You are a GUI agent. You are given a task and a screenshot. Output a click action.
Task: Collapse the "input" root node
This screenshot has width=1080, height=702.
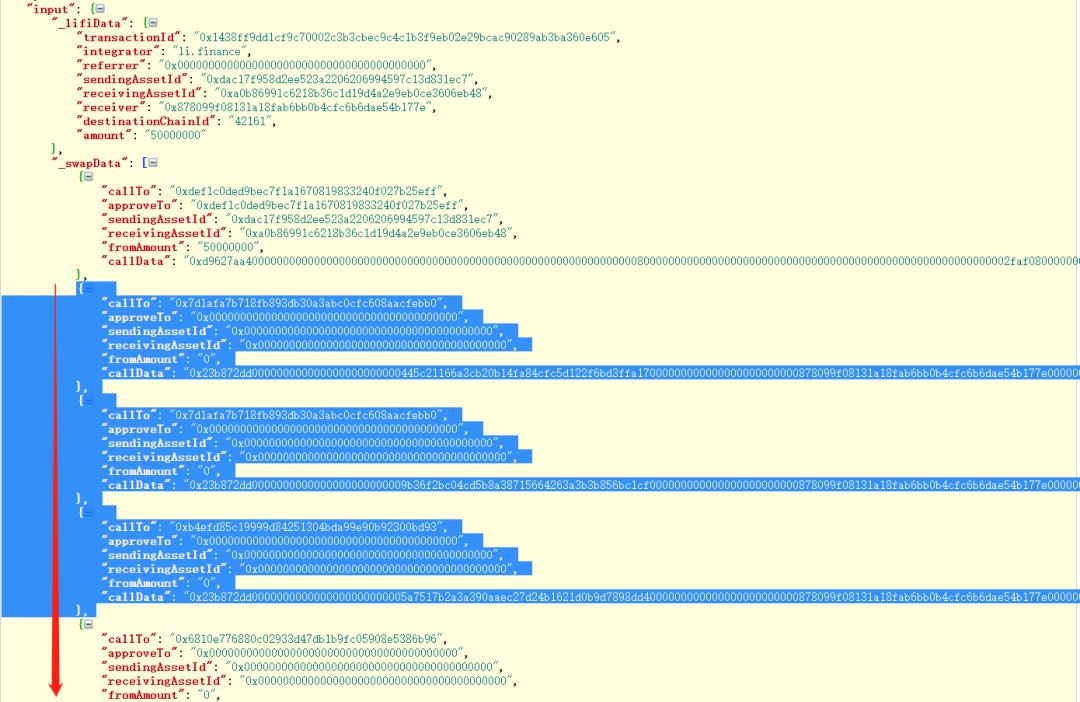(x=99, y=9)
